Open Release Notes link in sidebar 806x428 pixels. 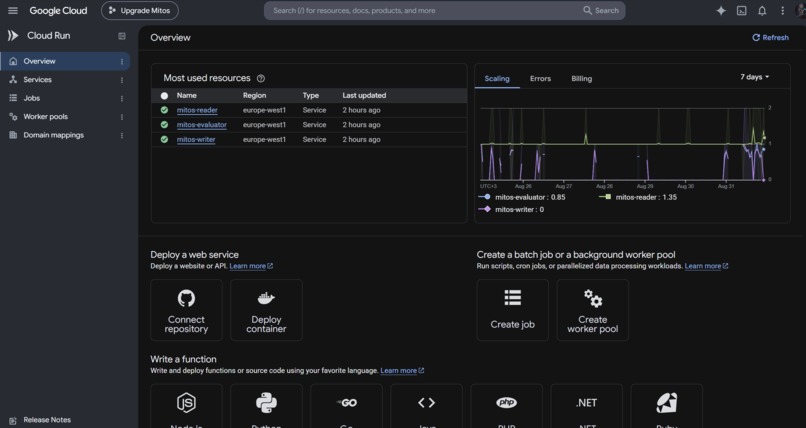(47, 420)
